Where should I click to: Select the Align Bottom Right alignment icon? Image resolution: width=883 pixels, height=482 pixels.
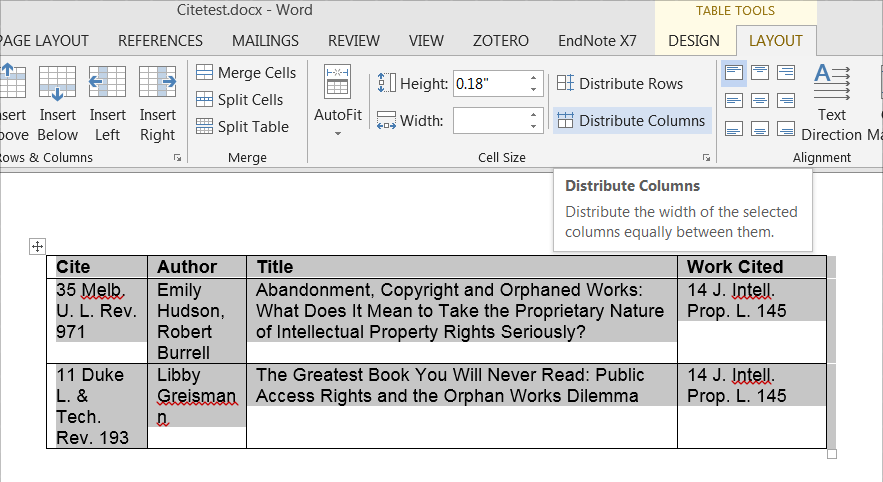coord(786,127)
